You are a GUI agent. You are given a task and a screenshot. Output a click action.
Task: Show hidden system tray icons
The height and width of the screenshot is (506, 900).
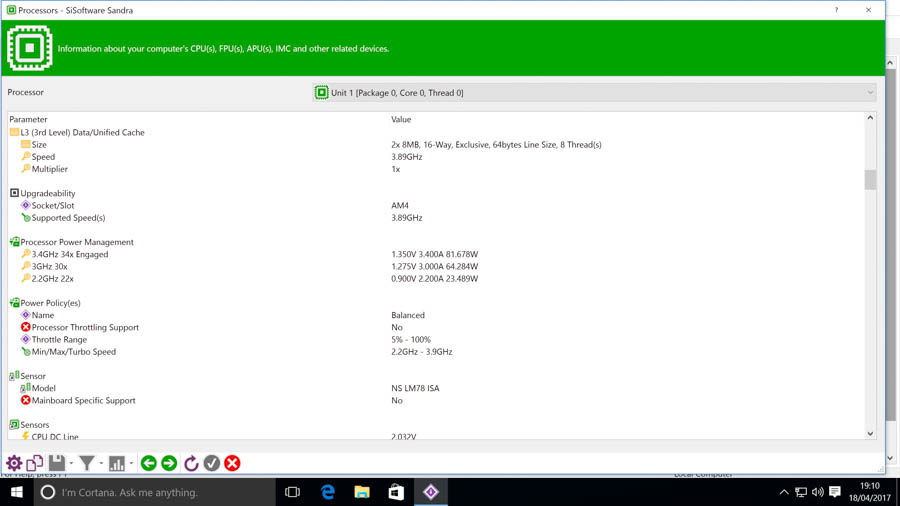[x=783, y=492]
